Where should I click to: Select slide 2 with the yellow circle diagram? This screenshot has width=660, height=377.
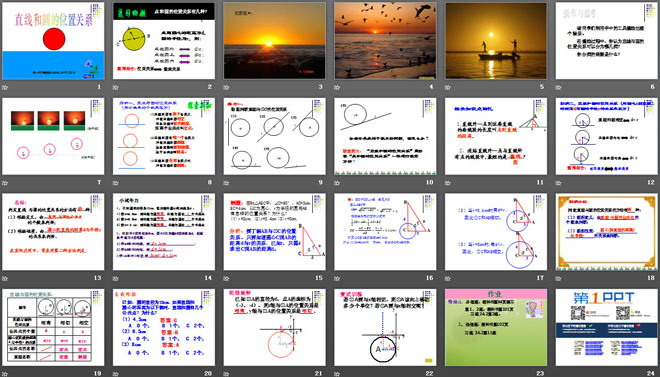[x=164, y=41]
